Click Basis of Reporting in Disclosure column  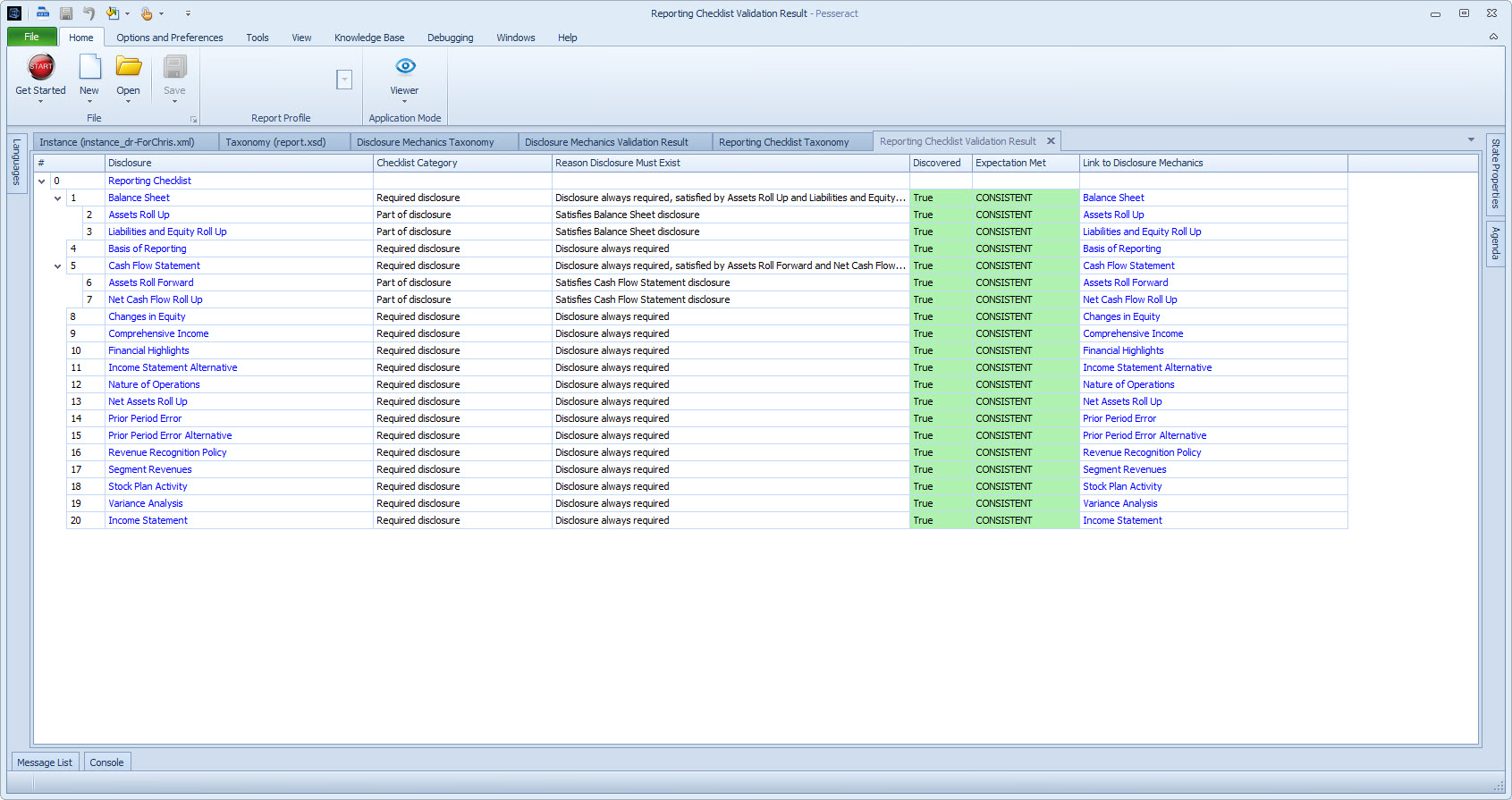point(148,248)
